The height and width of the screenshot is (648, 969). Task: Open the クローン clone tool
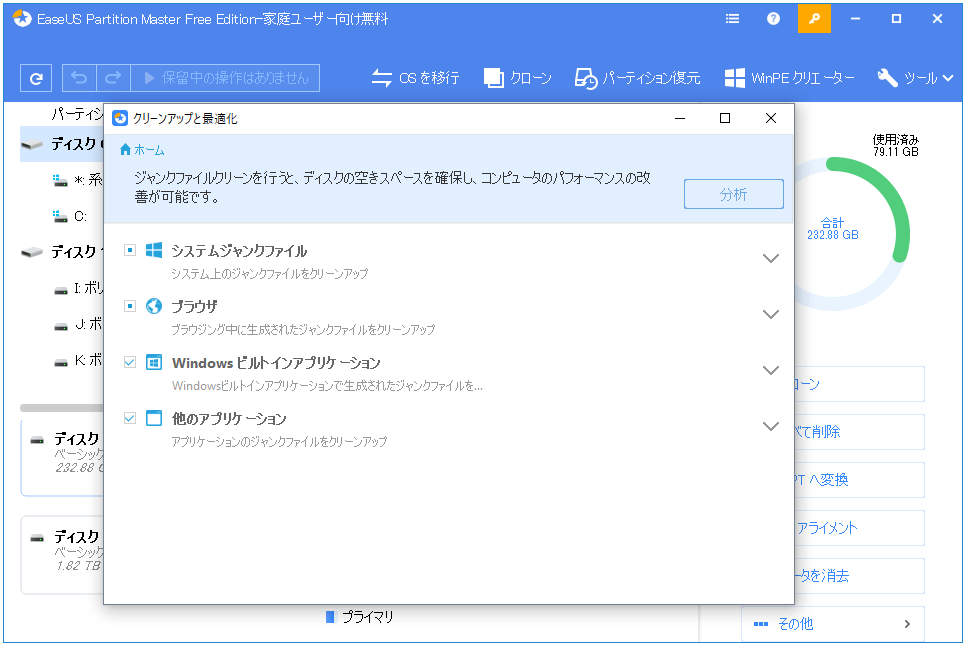517,78
